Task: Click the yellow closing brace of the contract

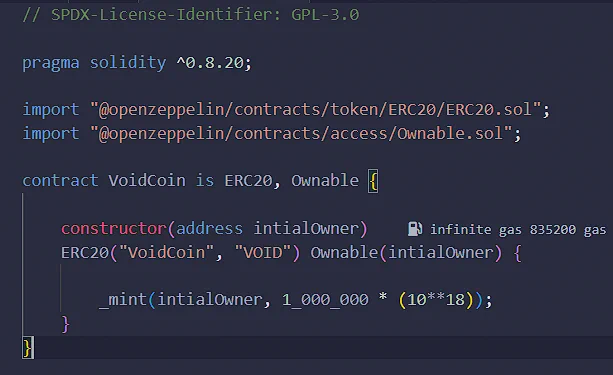Action: point(27,348)
